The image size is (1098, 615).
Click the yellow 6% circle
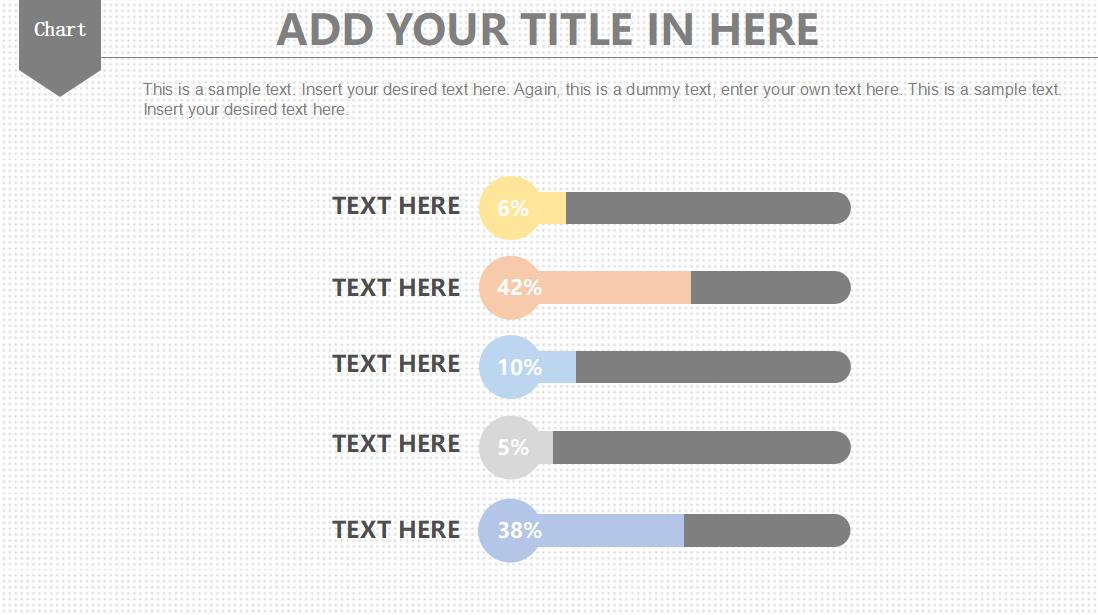tap(511, 208)
